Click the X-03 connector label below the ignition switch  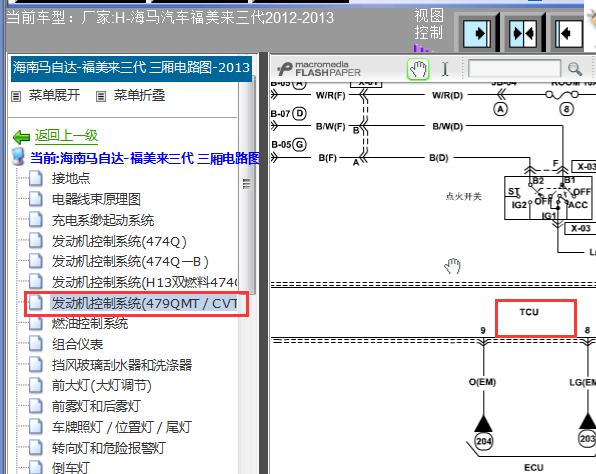pyautogui.click(x=581, y=228)
